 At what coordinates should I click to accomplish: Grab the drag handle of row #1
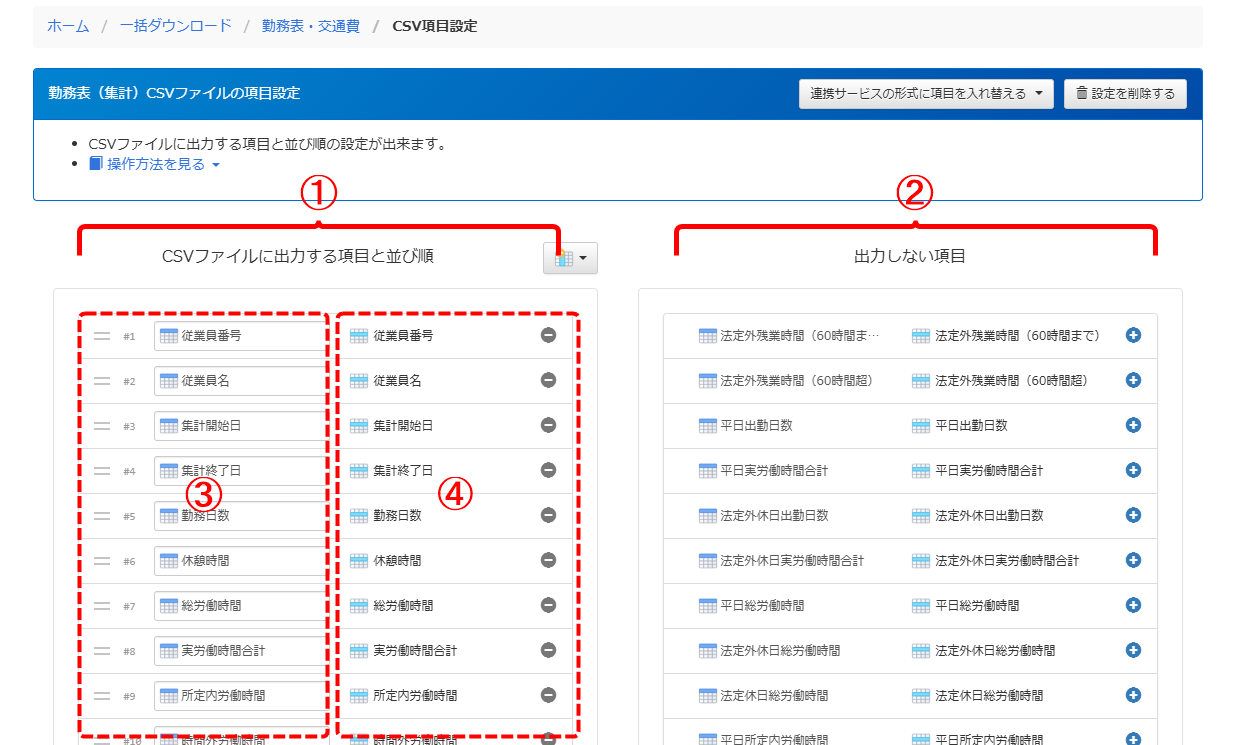[102, 336]
